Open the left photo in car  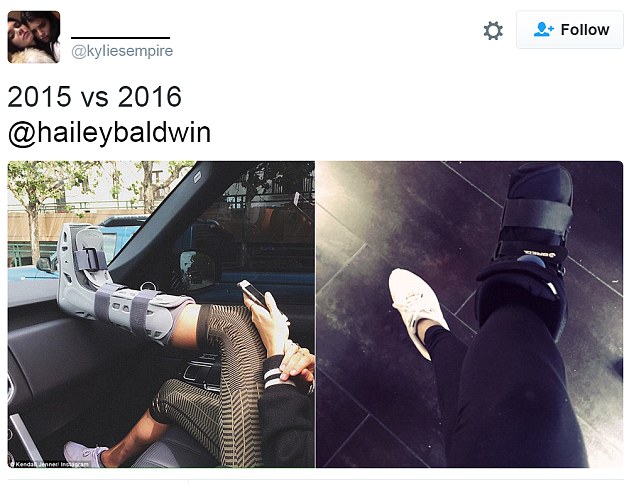[161, 314]
